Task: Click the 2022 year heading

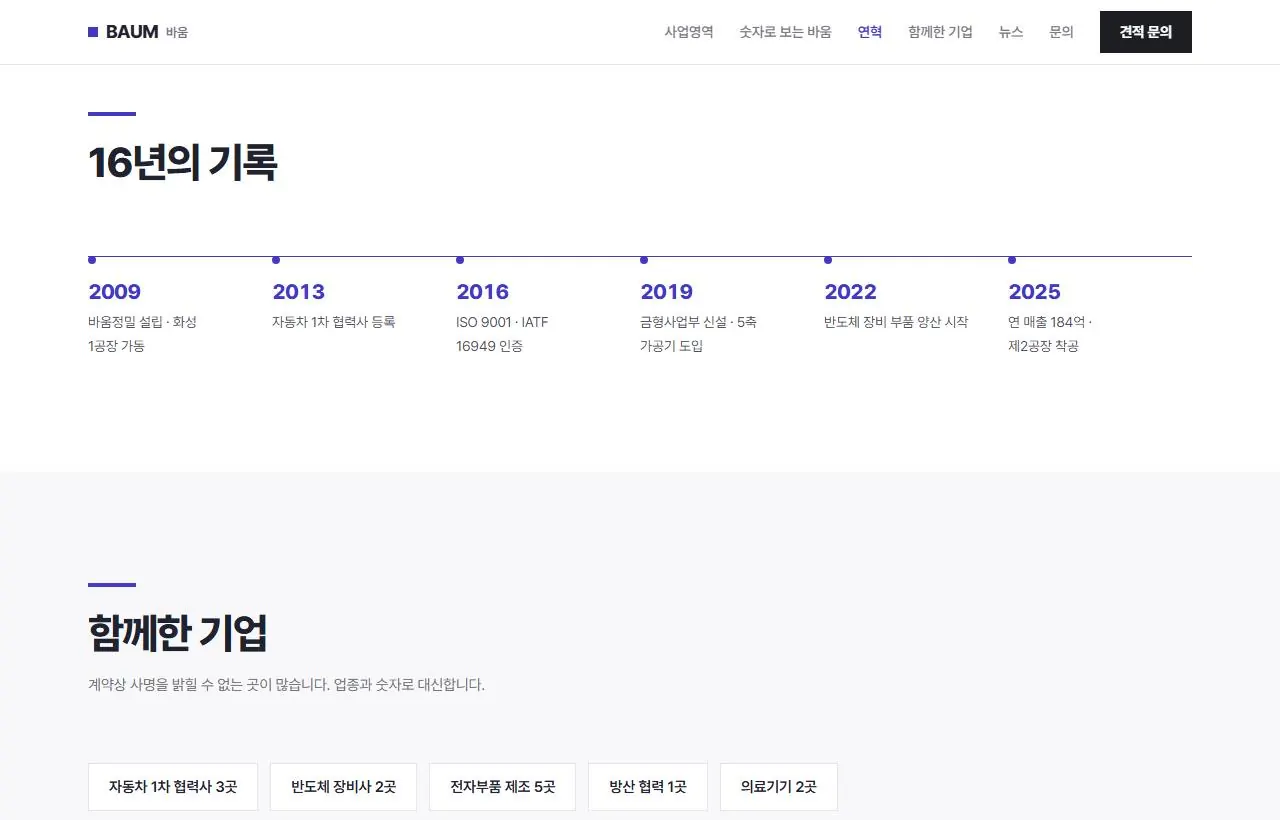Action: 851,292
